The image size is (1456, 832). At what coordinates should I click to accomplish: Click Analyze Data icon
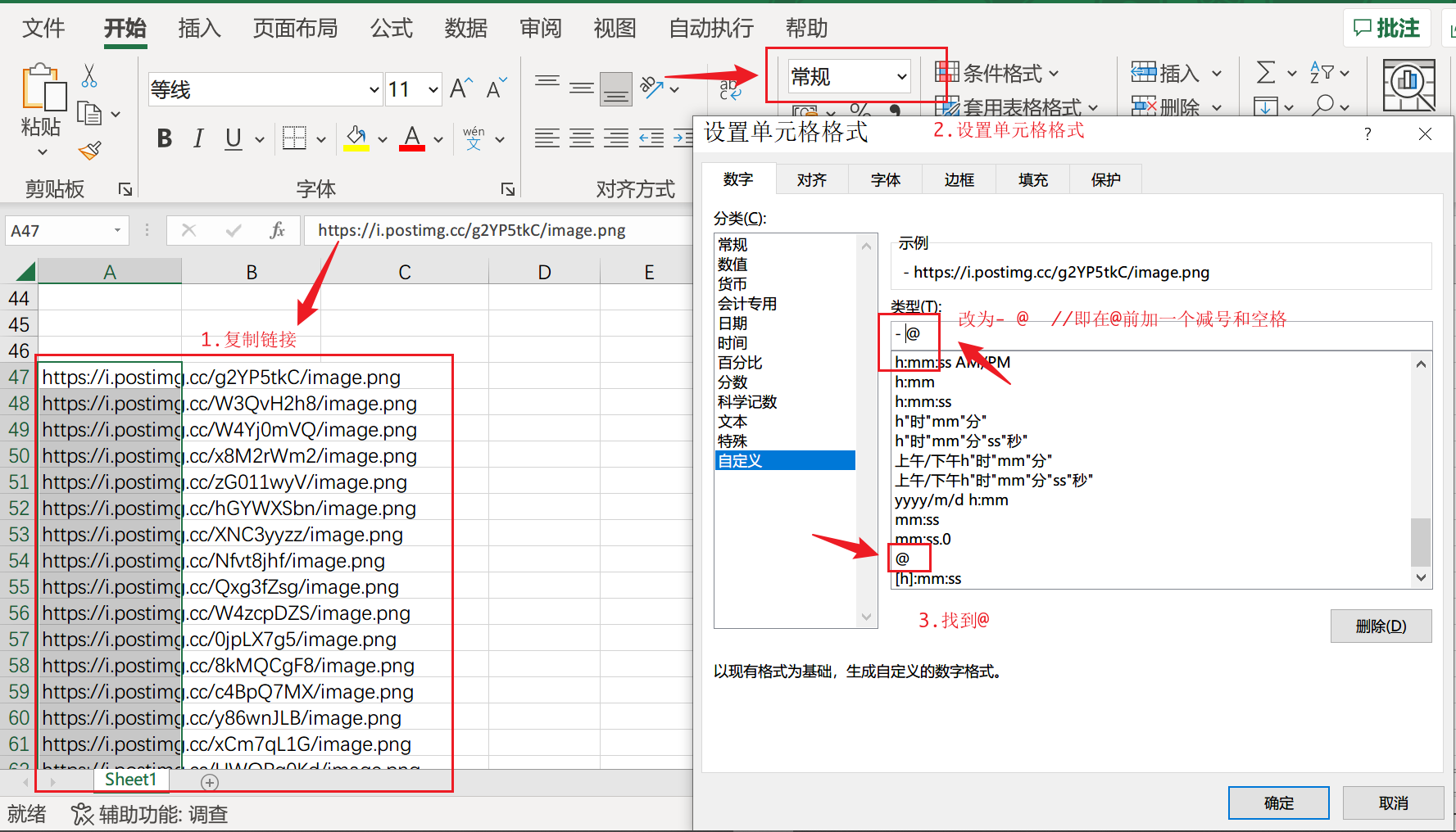coord(1408,85)
